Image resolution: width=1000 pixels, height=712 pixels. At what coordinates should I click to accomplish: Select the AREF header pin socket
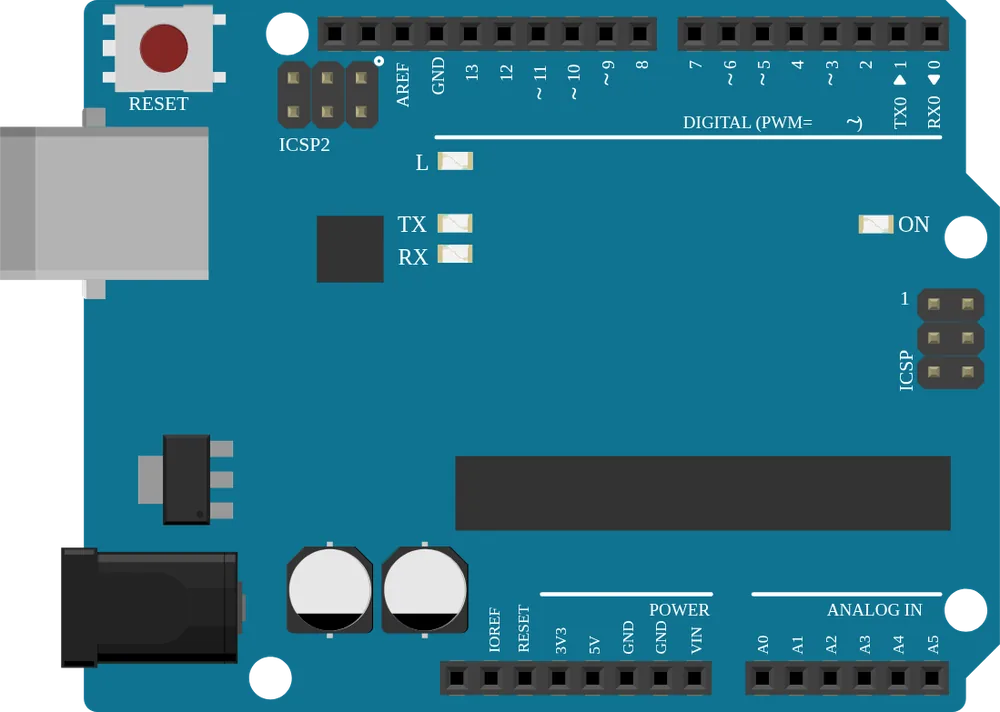[x=402, y=33]
